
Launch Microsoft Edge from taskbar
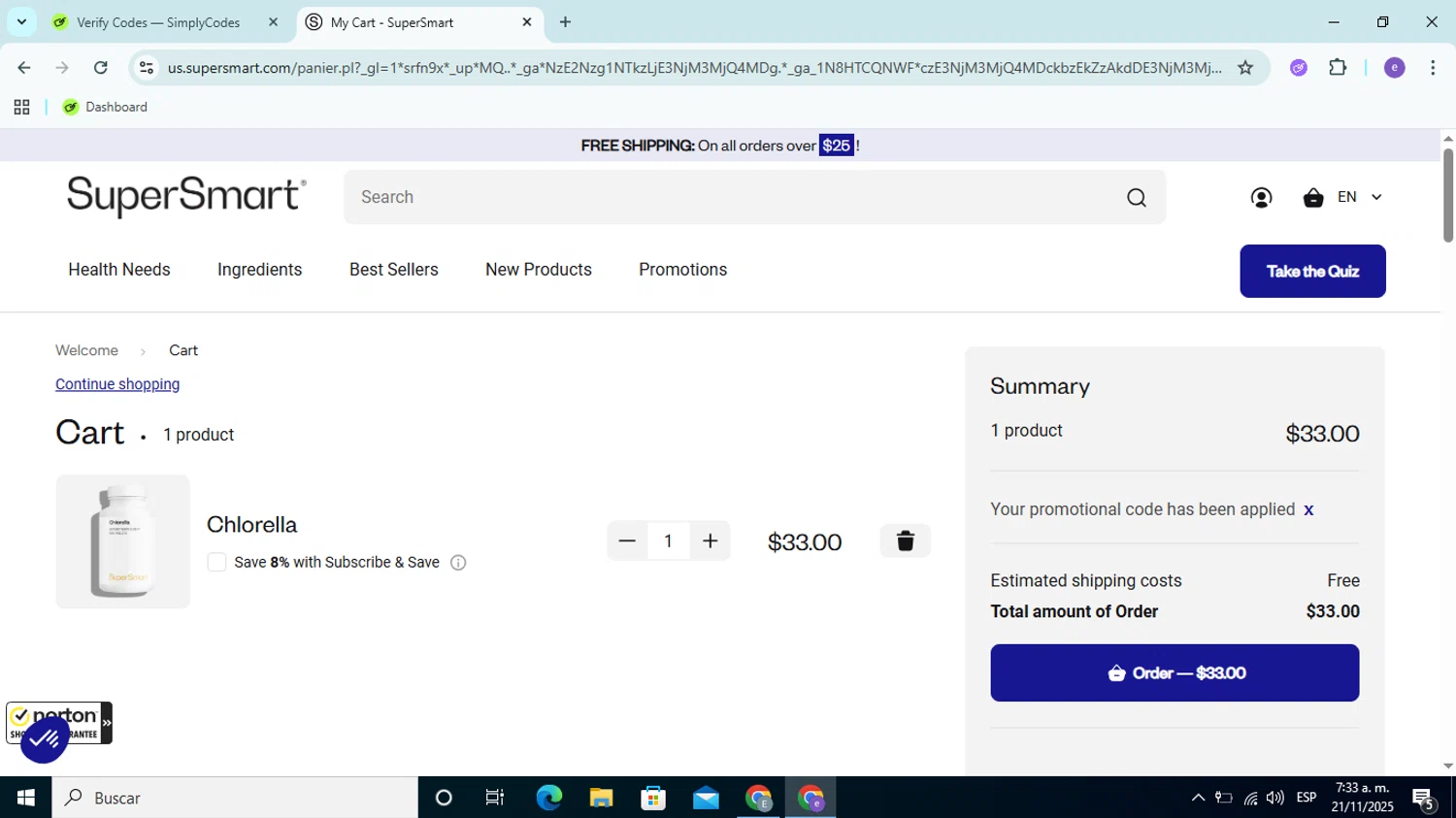coord(548,798)
